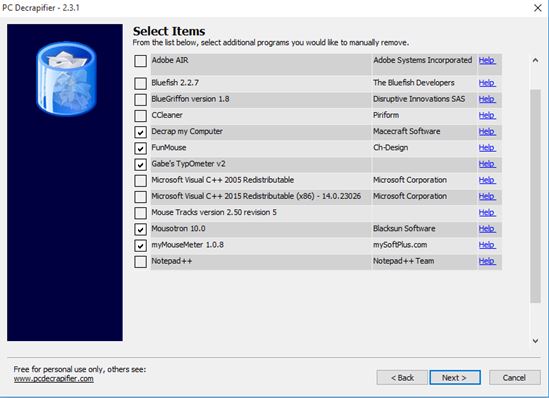Viewport: 549px width, 398px height.
Task: Open Help link for myMouseMeter row
Action: tap(487, 245)
